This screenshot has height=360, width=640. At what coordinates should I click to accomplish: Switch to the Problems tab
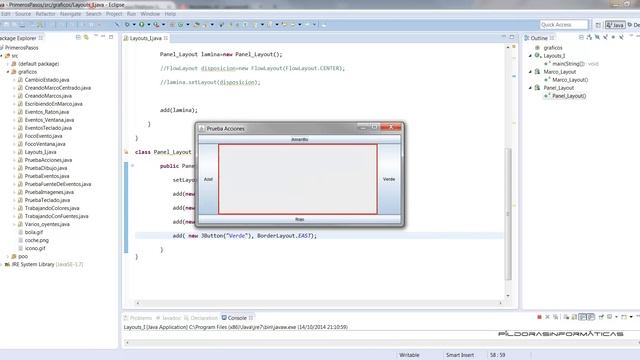coord(141,318)
